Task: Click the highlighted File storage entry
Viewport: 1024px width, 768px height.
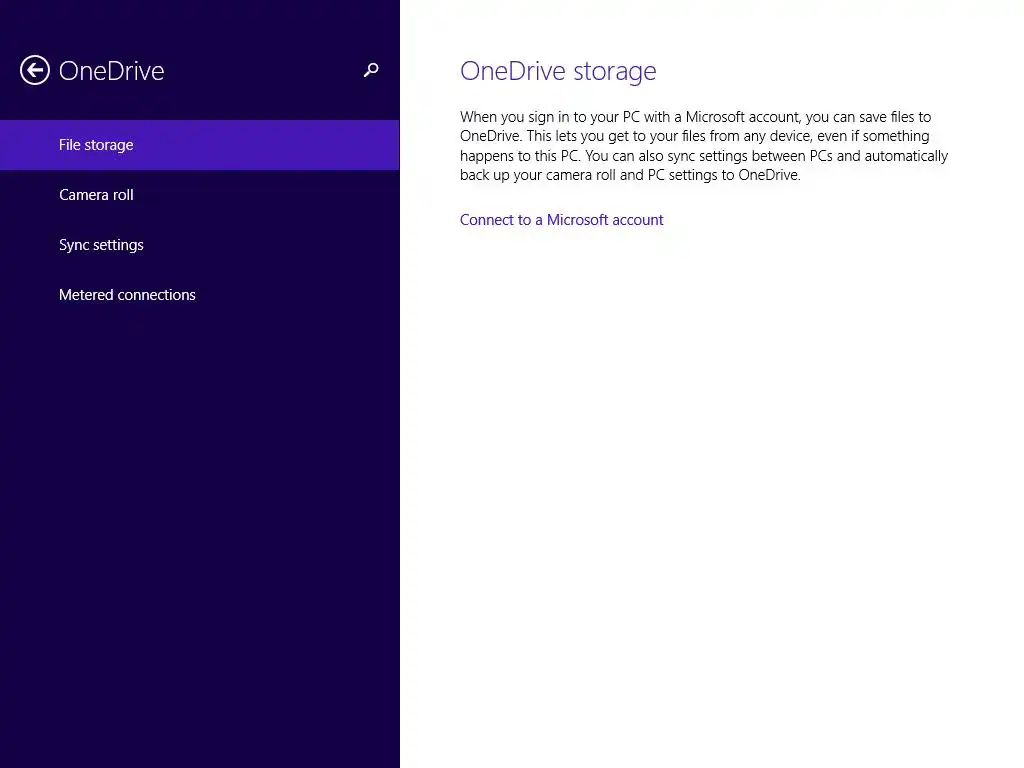Action: point(199,145)
